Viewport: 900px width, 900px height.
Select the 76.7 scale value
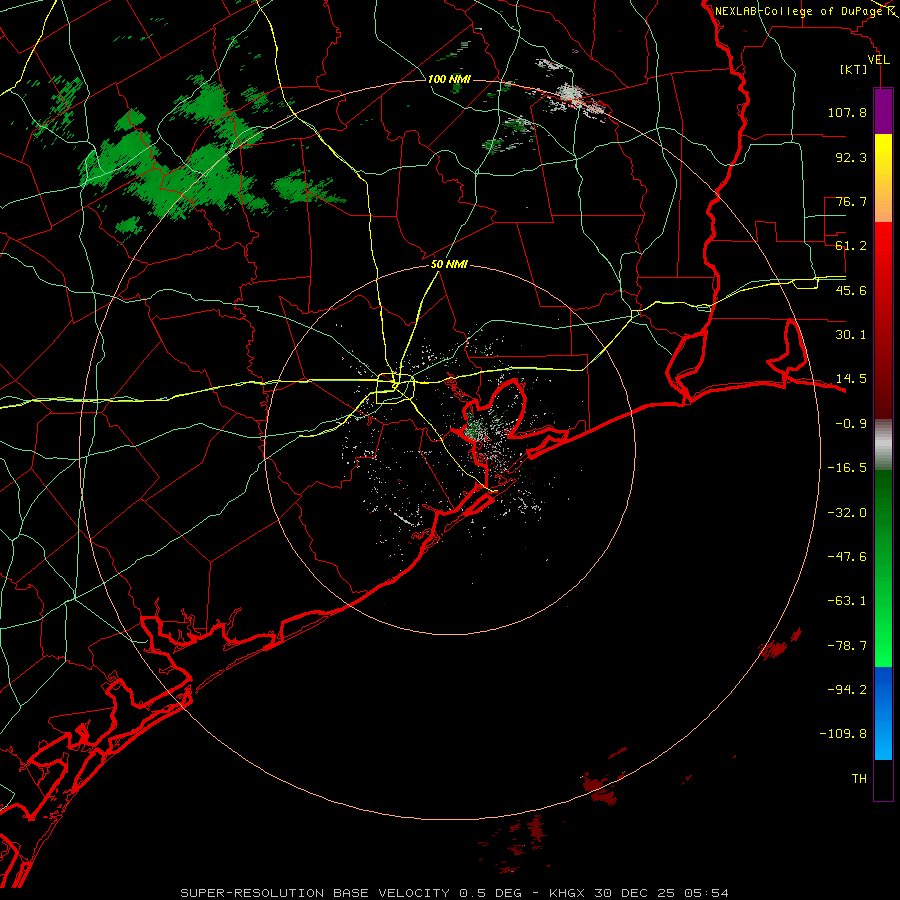tap(851, 201)
